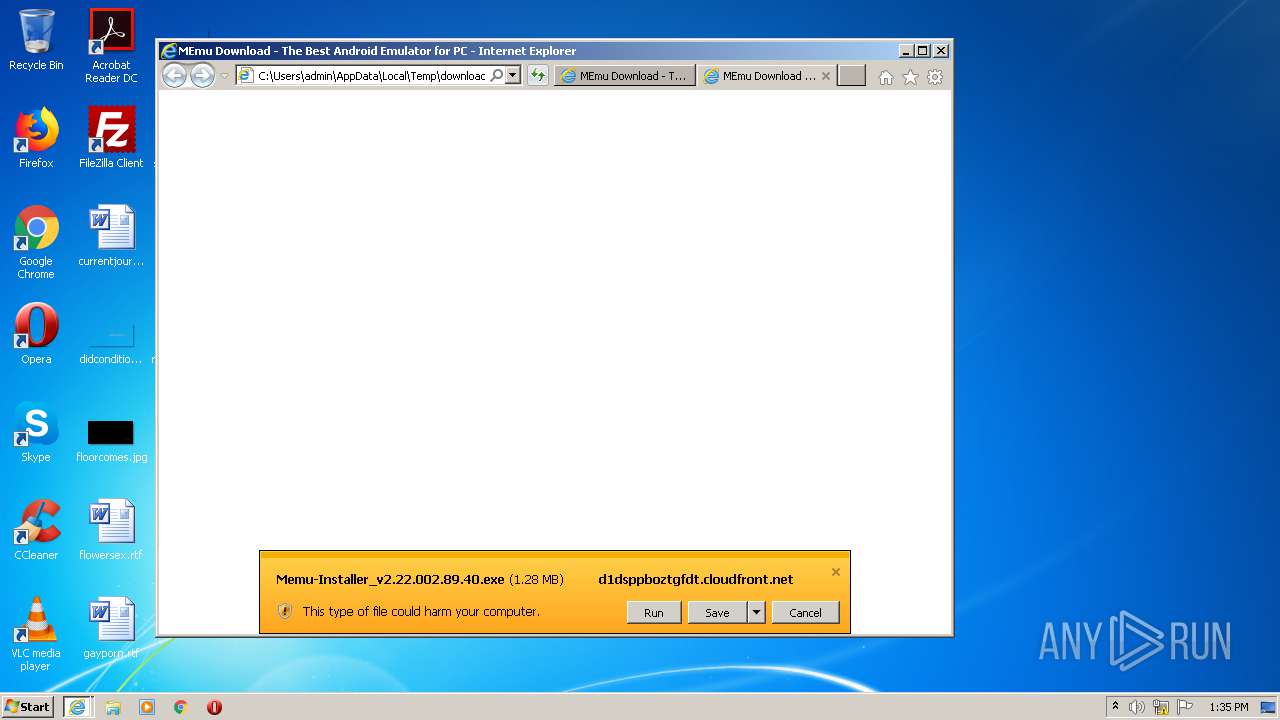Save the Memu-Installer file
Screen dimensions: 1280x720
point(717,612)
